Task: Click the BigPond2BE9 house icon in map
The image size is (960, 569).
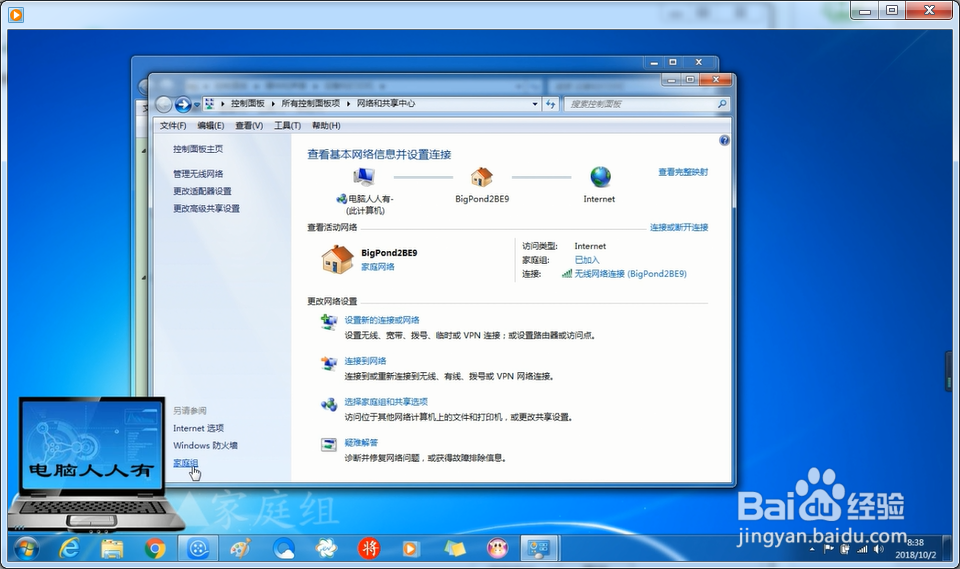Action: tap(482, 177)
